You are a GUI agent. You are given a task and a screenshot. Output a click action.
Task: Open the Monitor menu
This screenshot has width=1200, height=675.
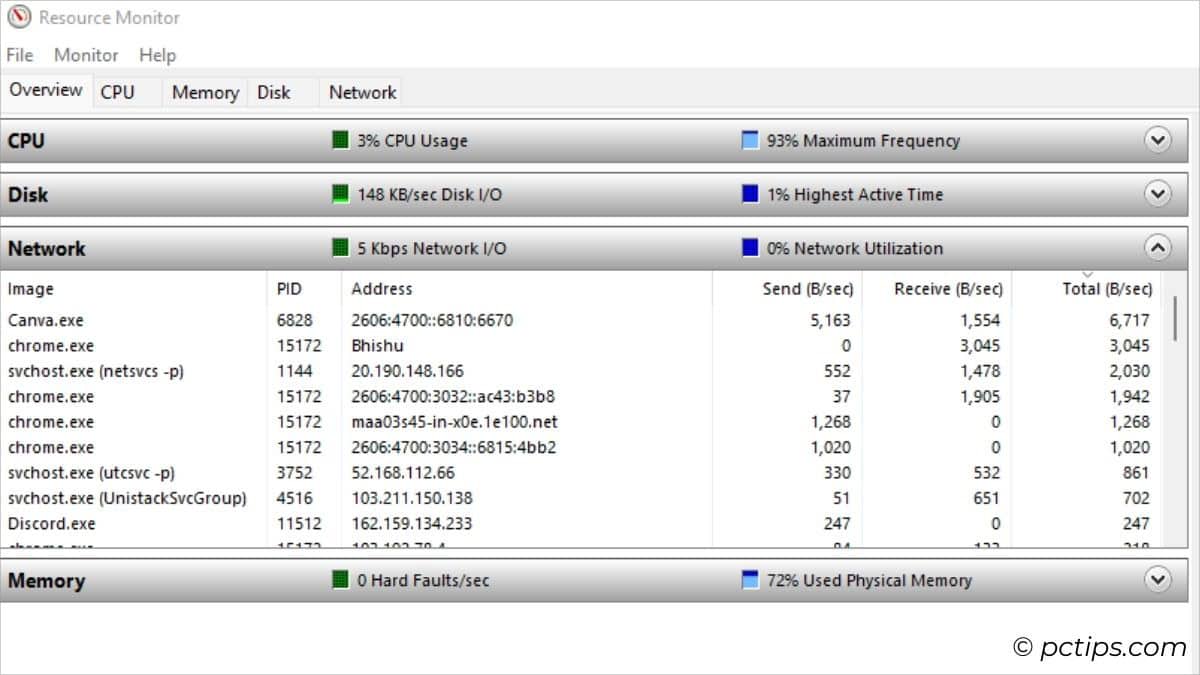pyautogui.click(x=85, y=55)
